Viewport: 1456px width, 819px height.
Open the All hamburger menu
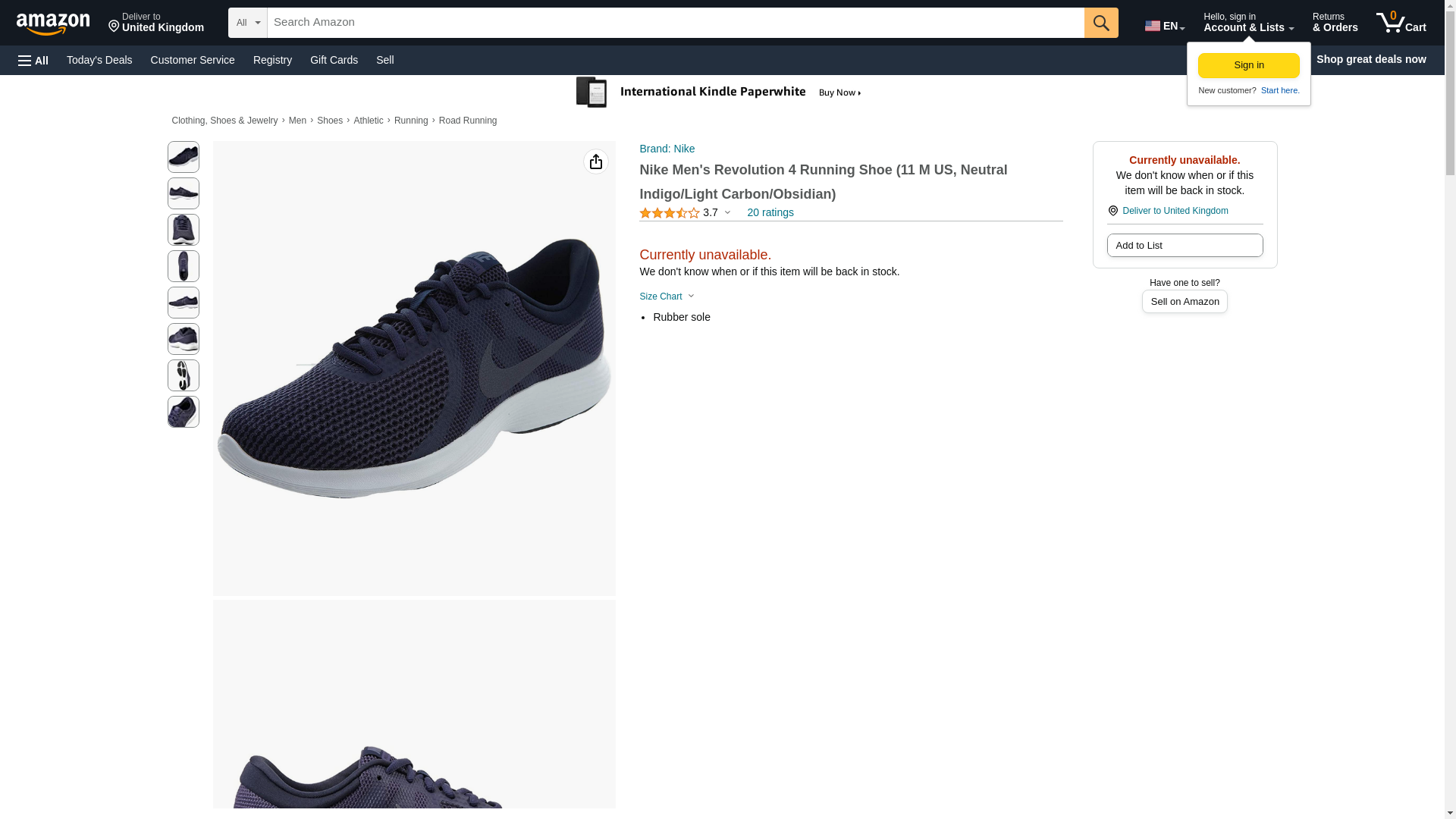(x=33, y=60)
